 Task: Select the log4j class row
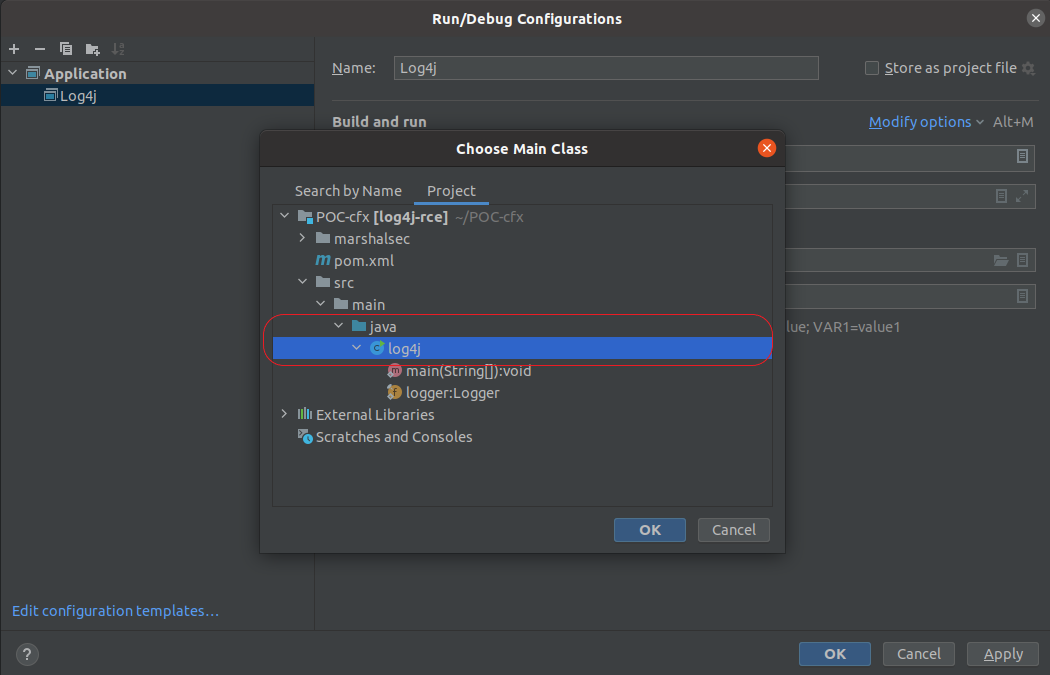522,348
